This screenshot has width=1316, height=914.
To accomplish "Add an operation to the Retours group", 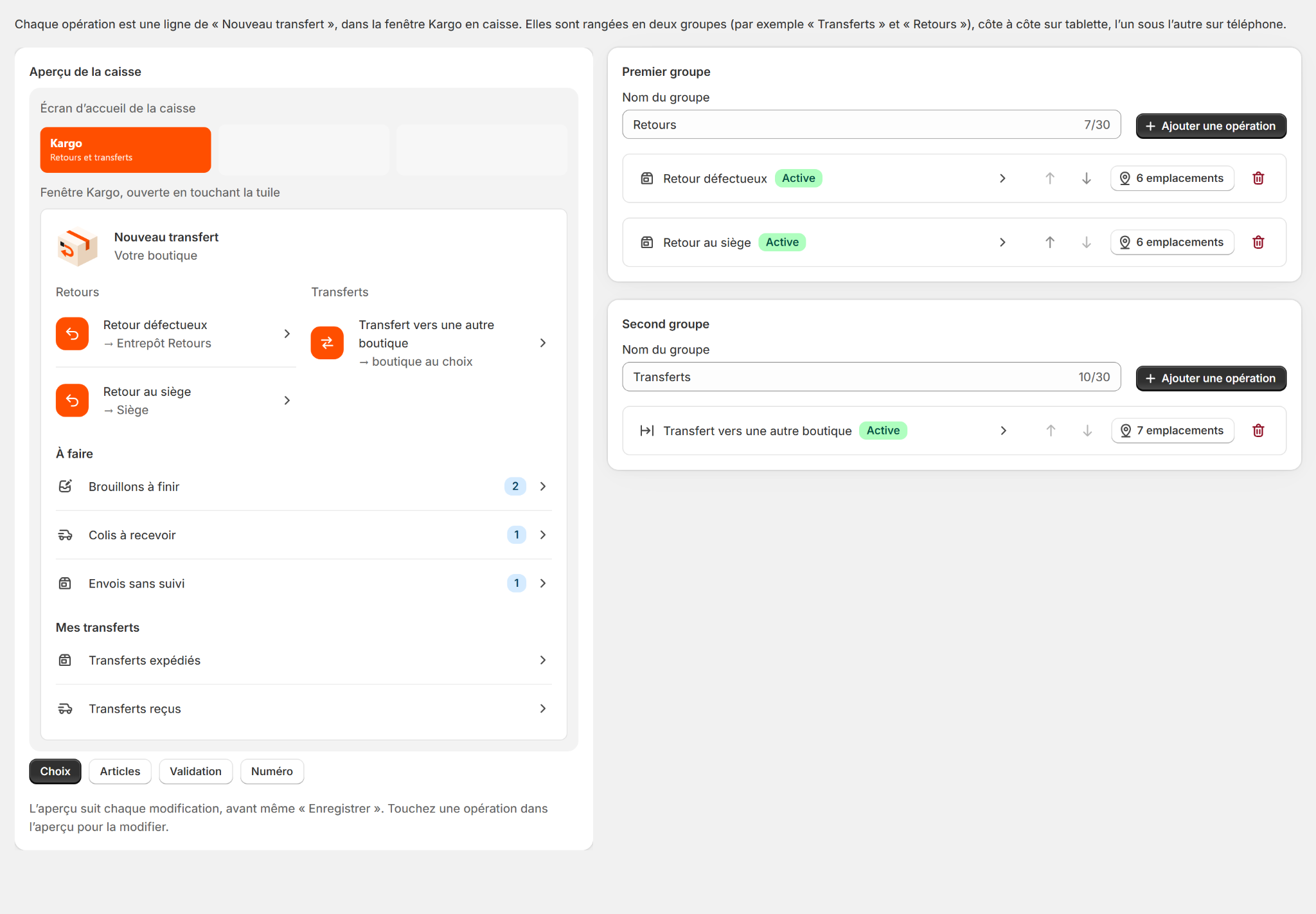I will pyautogui.click(x=1211, y=126).
